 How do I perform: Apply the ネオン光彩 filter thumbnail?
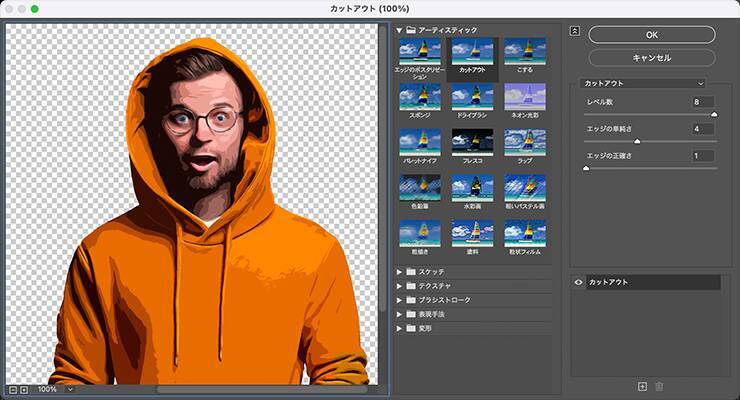click(x=525, y=96)
